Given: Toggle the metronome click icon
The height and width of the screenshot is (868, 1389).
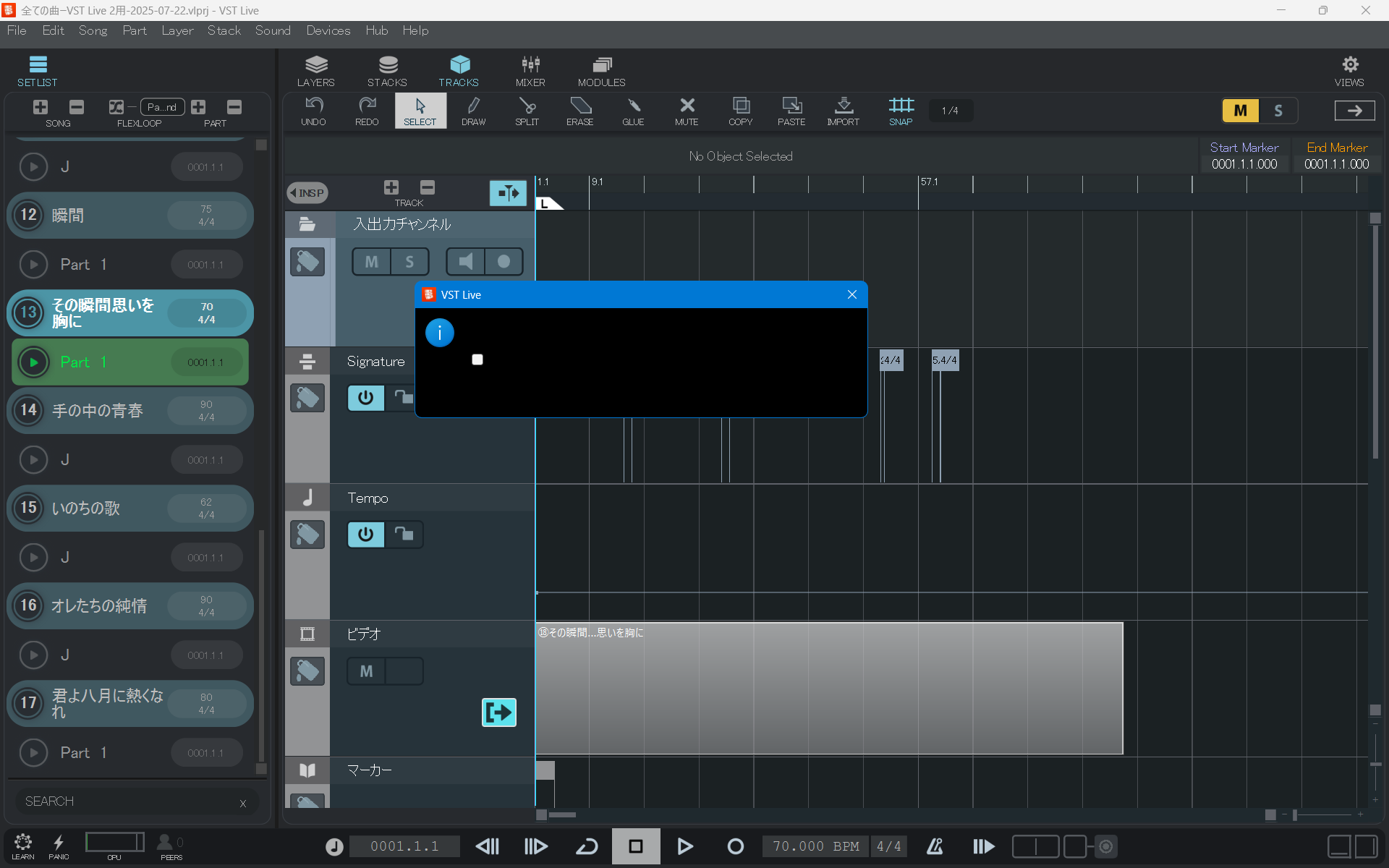Looking at the screenshot, I should (x=935, y=846).
